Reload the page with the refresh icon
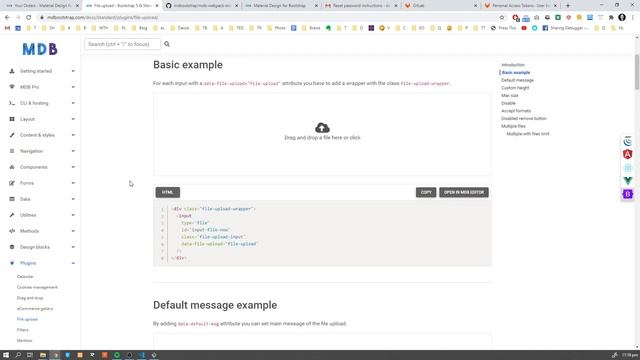Viewport: 640px width, 360px height. [29, 18]
